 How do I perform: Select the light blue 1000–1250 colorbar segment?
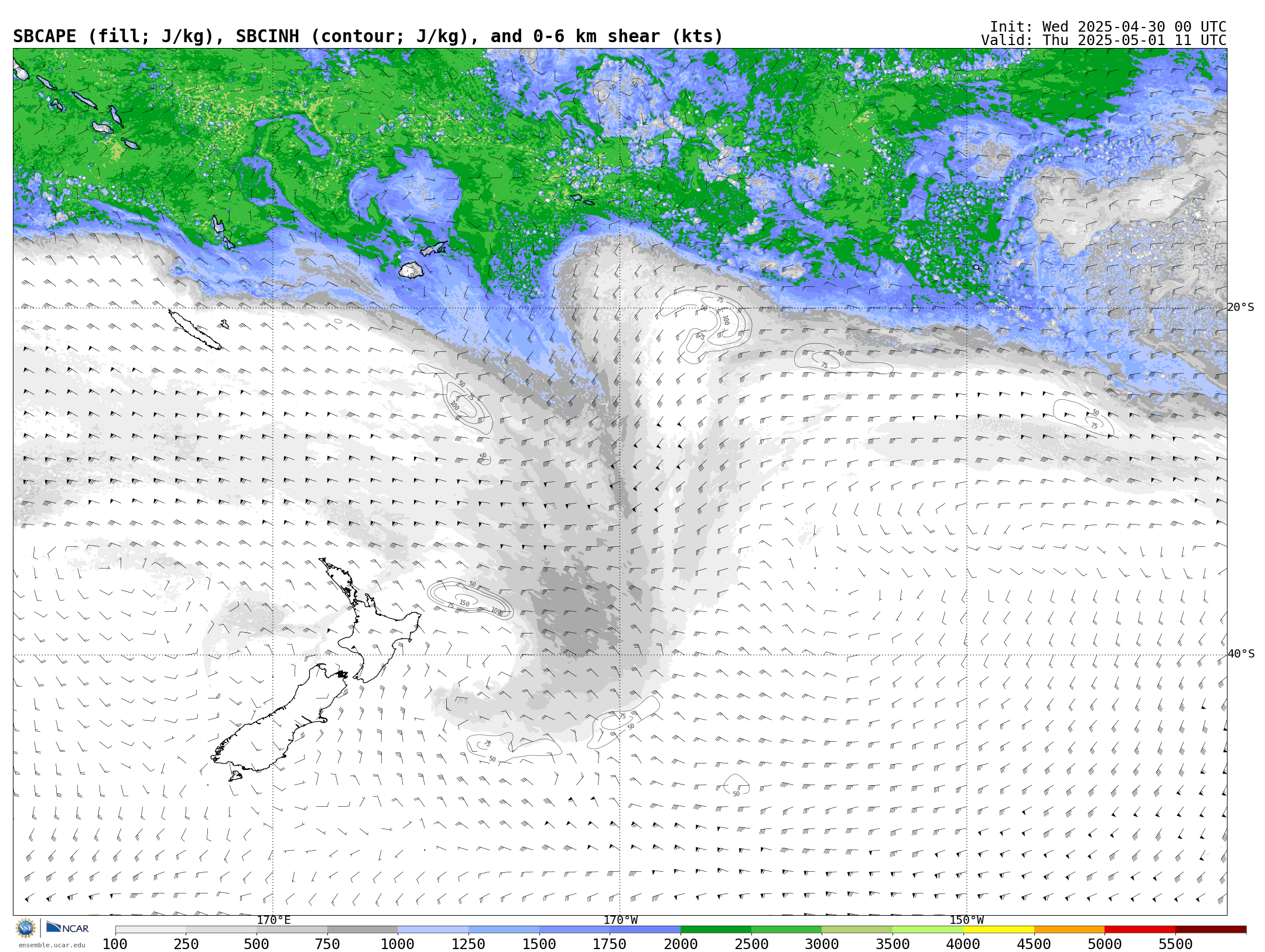[x=433, y=930]
